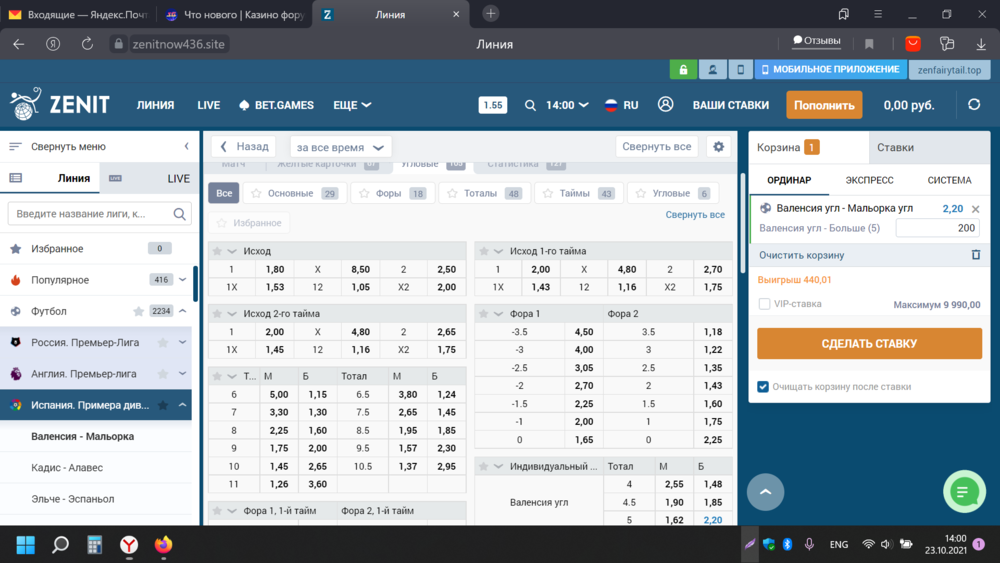
Task: Open the green chat support bubble
Action: [964, 492]
